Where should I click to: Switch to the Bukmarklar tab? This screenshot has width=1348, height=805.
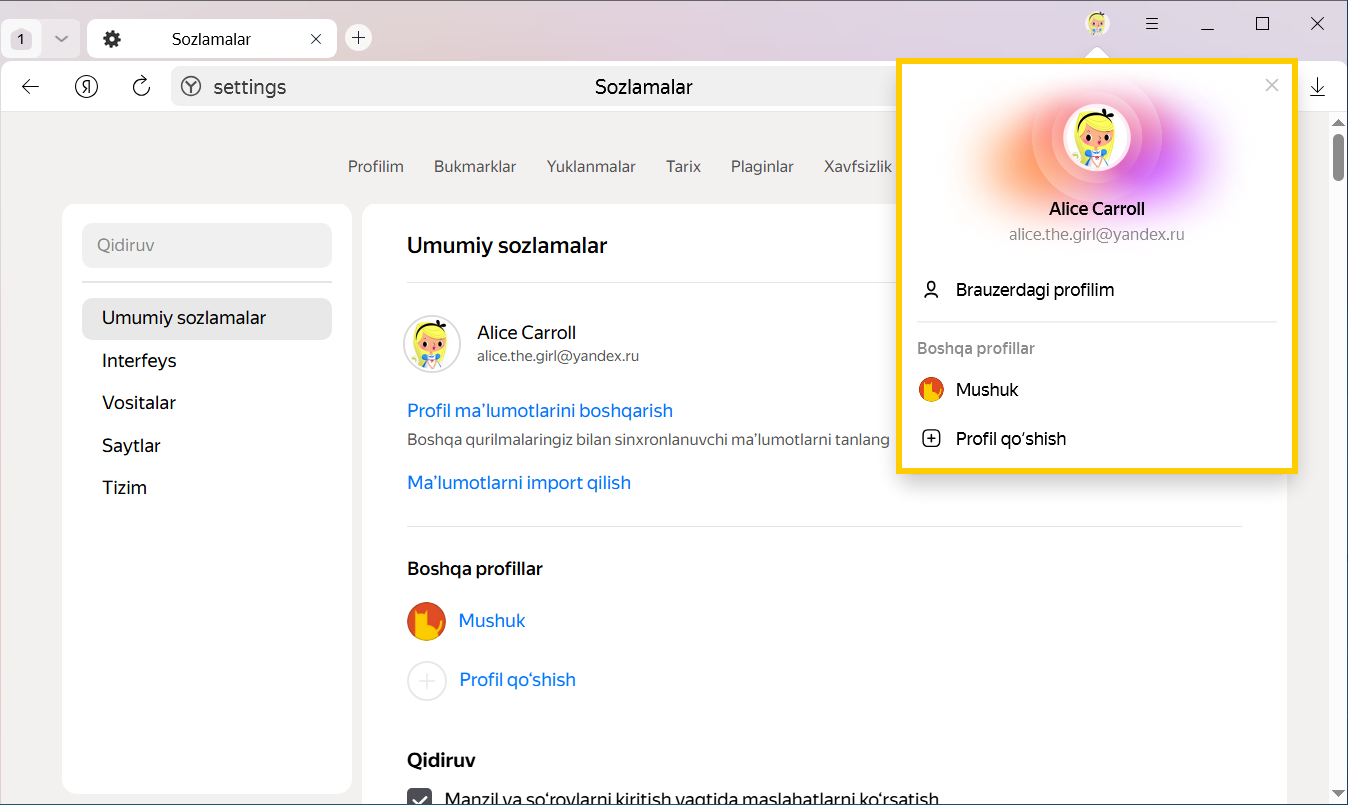point(475,167)
